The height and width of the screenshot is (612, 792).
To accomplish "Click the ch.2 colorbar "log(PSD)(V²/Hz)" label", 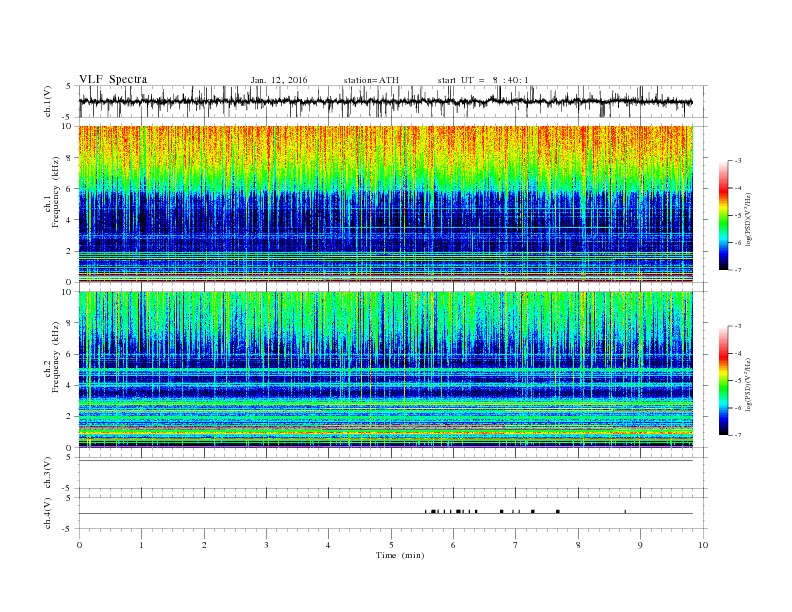I will 748,384.
